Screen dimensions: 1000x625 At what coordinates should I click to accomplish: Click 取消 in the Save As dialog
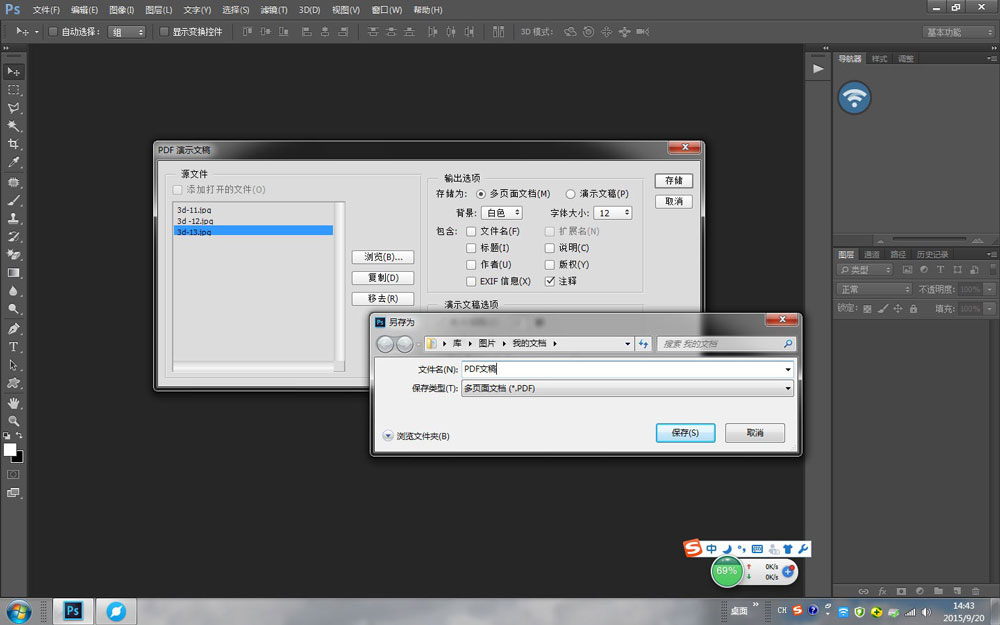[755, 432]
